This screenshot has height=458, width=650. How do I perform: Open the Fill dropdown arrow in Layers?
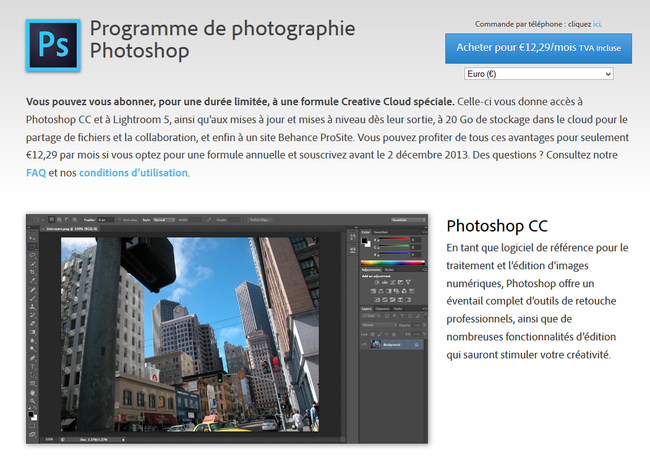[424, 334]
